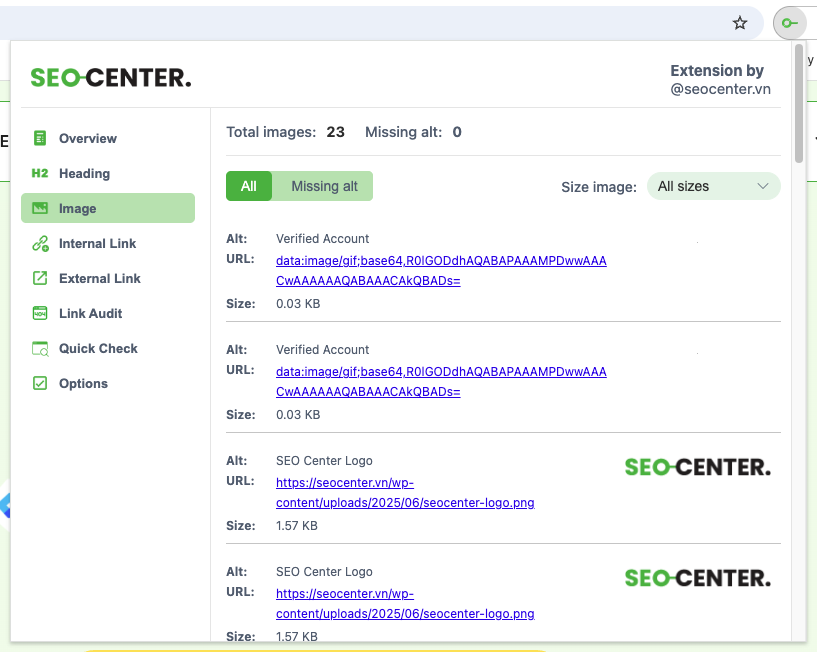The height and width of the screenshot is (652, 817).
Task: Bookmark this page with the star icon
Action: [x=740, y=23]
